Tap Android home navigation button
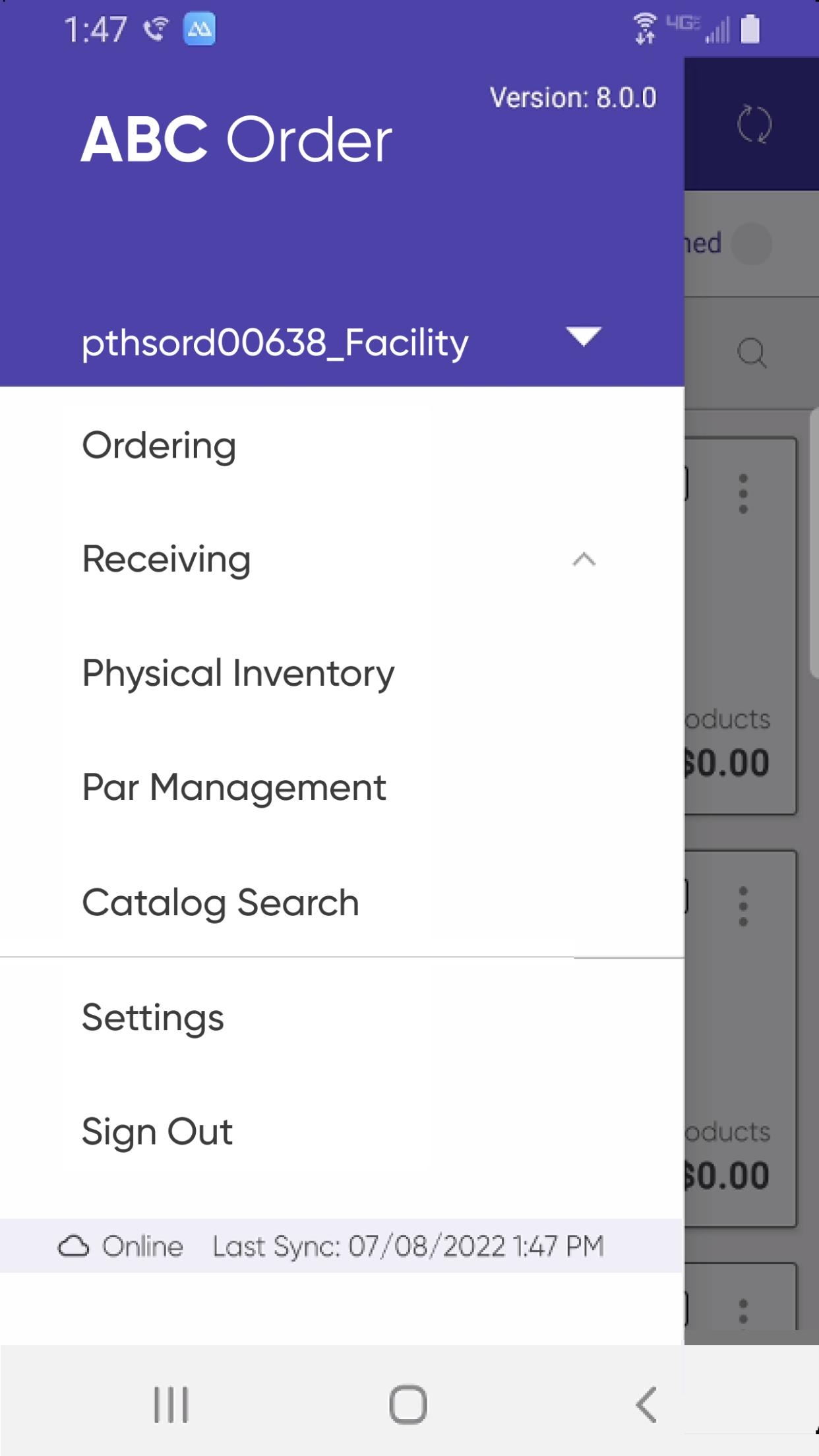The width and height of the screenshot is (819, 1456). pos(408,1405)
